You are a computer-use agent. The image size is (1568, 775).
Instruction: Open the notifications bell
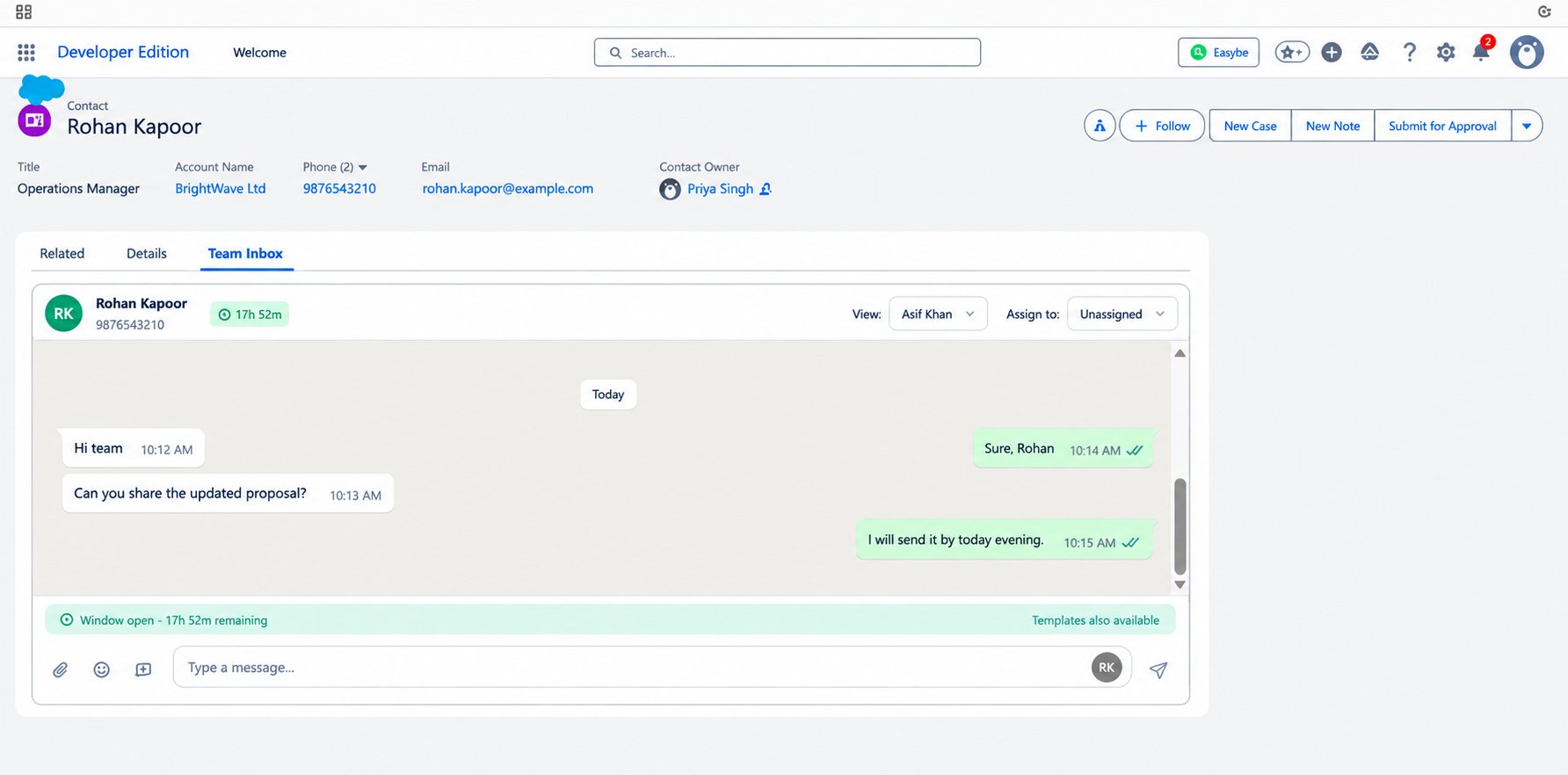pos(1482,50)
